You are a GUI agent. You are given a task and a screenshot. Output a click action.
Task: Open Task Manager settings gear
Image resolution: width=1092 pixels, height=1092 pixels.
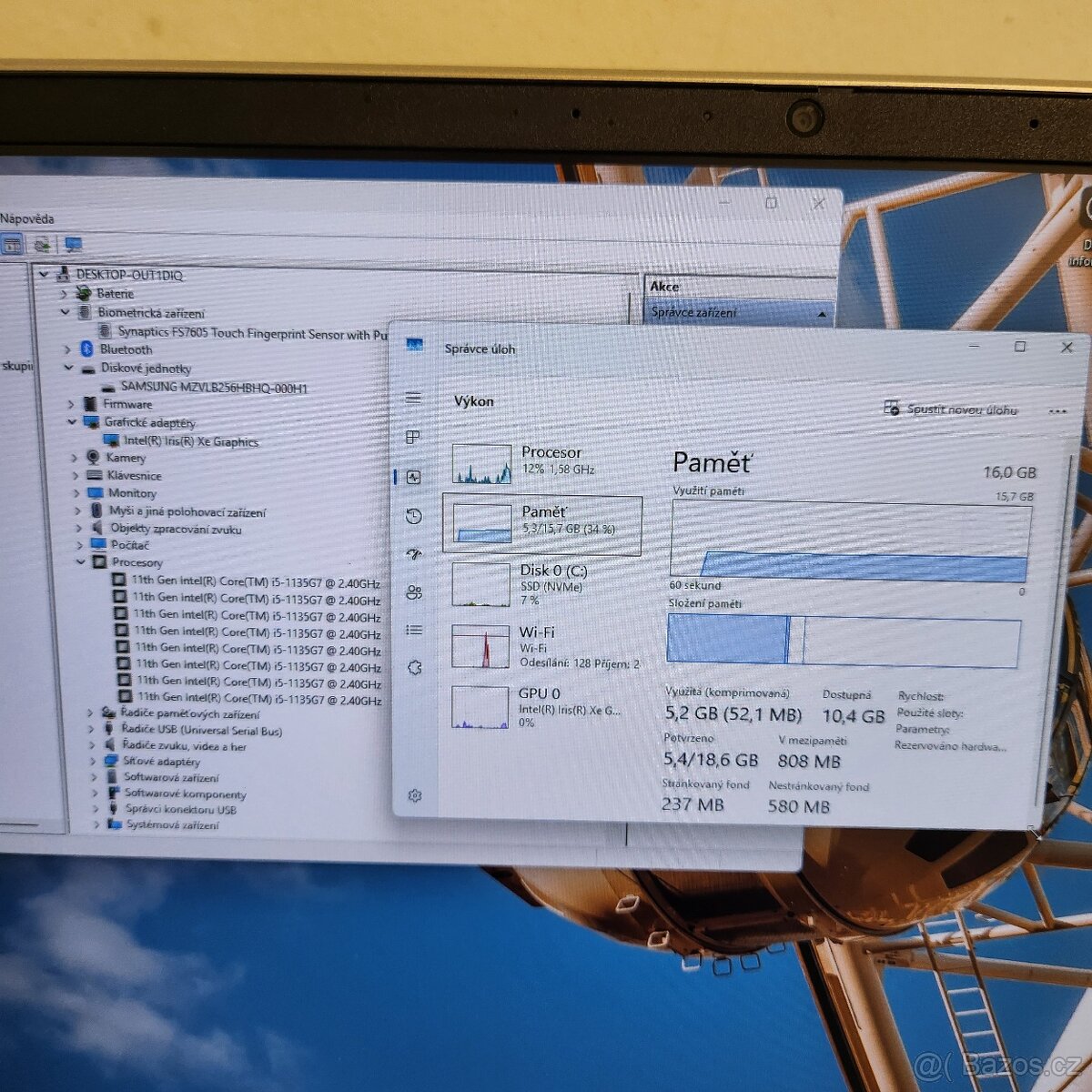point(414,794)
